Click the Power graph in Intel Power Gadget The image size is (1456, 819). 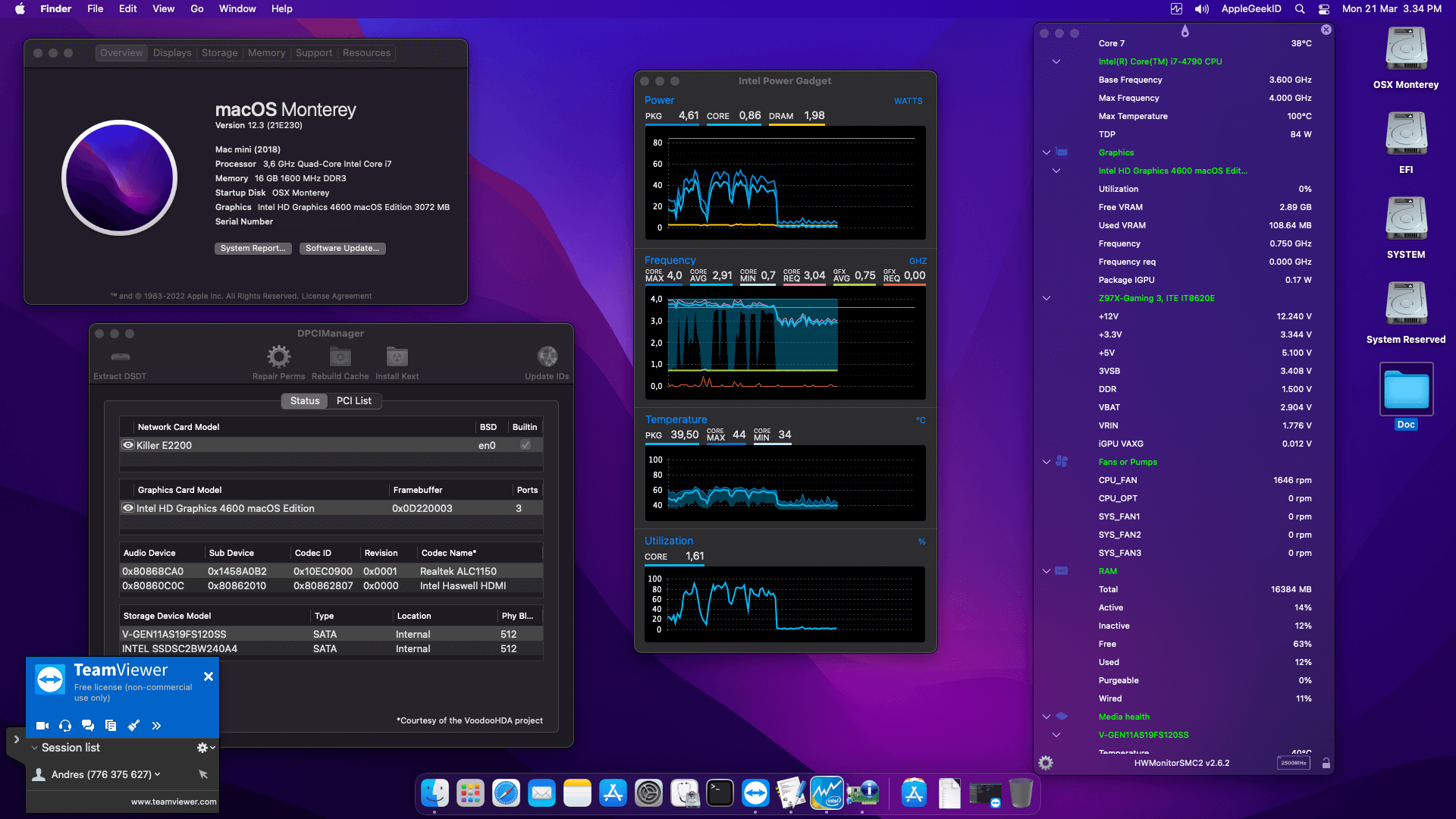[785, 183]
